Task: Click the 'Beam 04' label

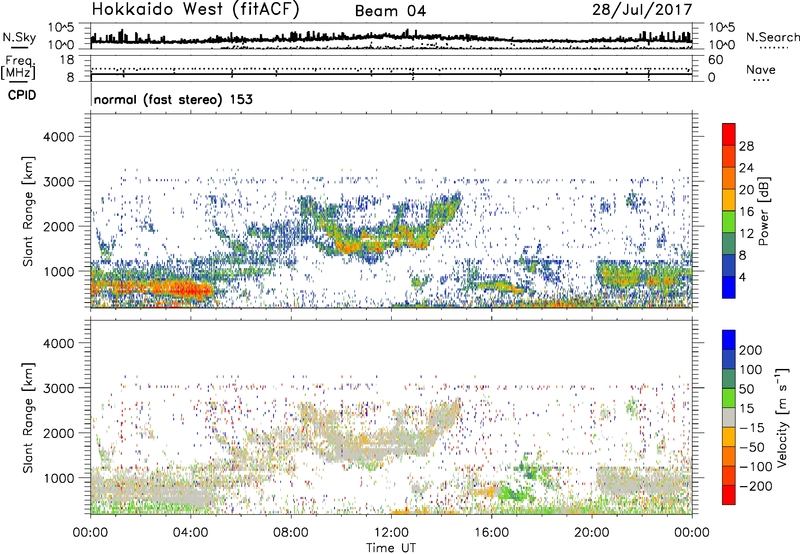Action: [390, 11]
